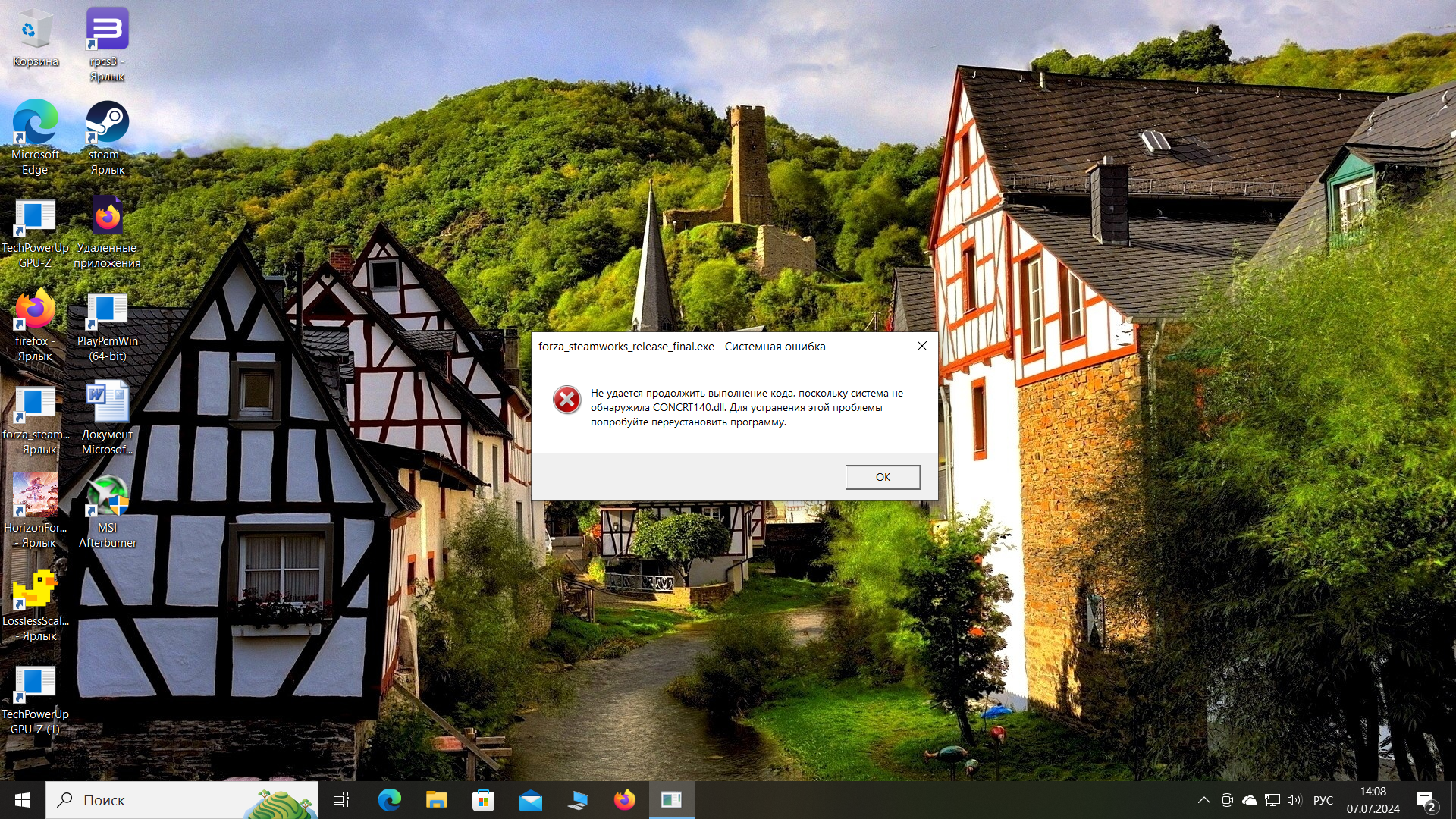The width and height of the screenshot is (1456, 819).
Task: Expand the hidden tray icons chevron
Action: point(1203,800)
